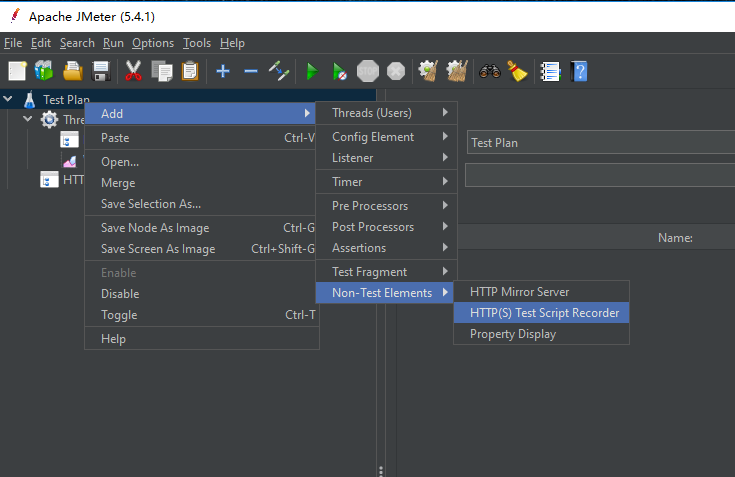
Task: Choose Save Selection As...
Action: pos(201,204)
